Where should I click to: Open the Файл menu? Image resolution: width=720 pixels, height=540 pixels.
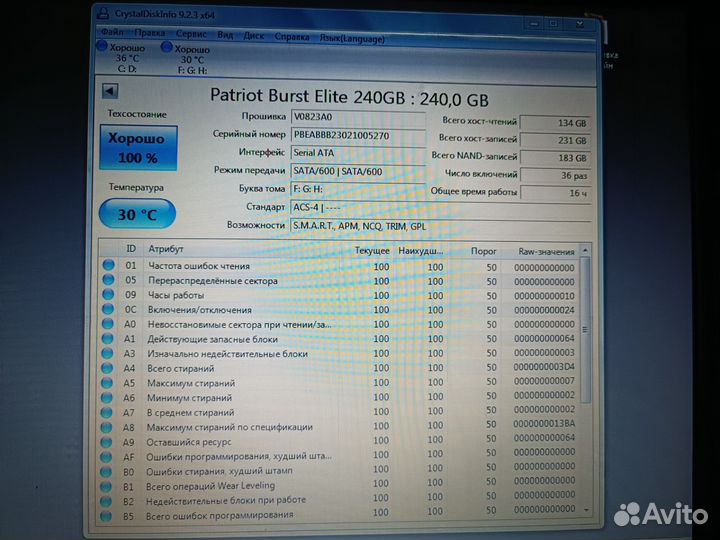click(112, 32)
